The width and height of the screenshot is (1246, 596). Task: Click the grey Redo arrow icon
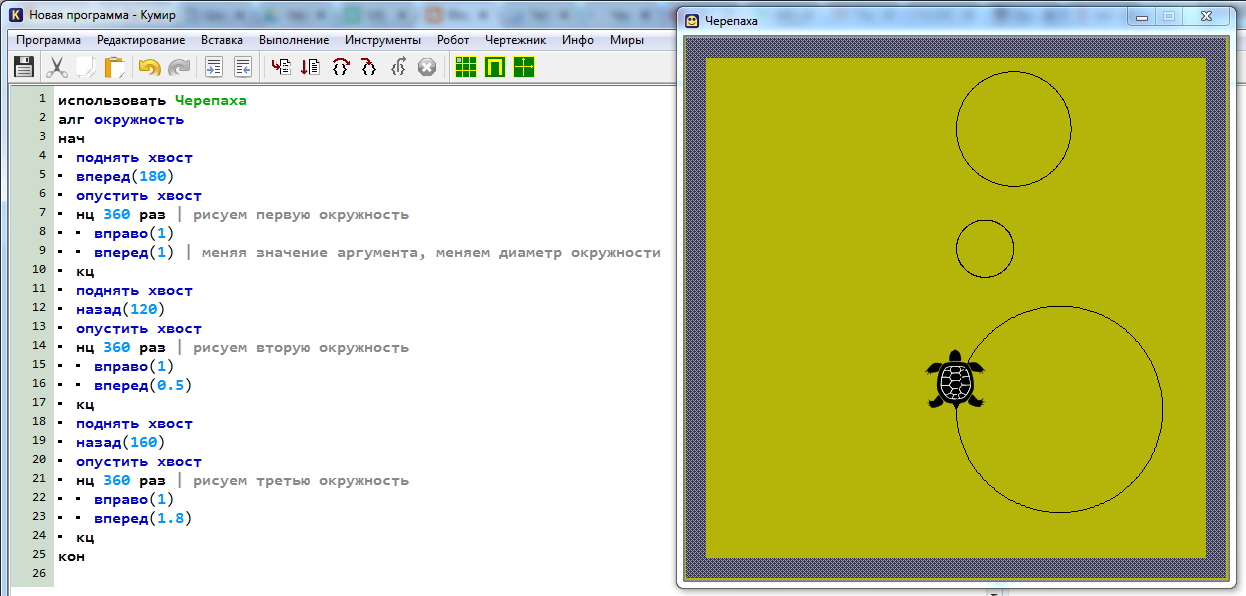179,67
